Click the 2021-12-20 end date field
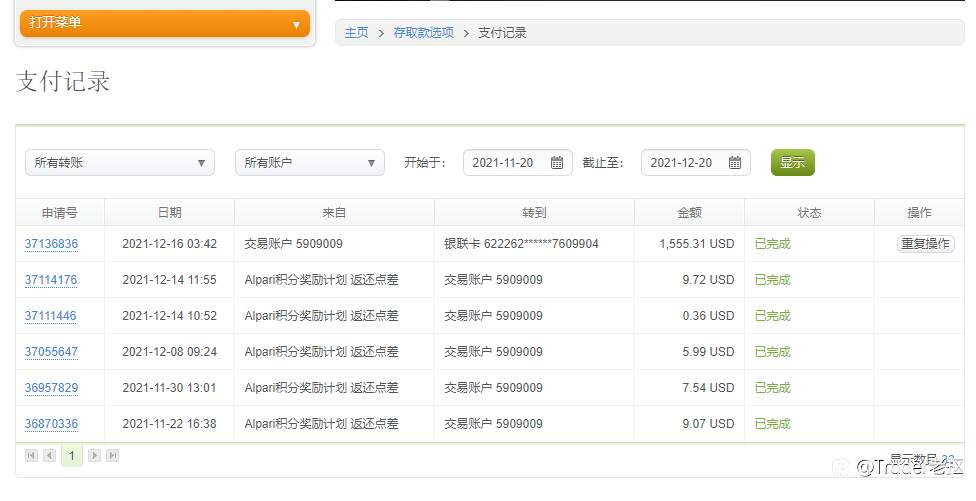The width and height of the screenshot is (976, 501). pos(696,162)
